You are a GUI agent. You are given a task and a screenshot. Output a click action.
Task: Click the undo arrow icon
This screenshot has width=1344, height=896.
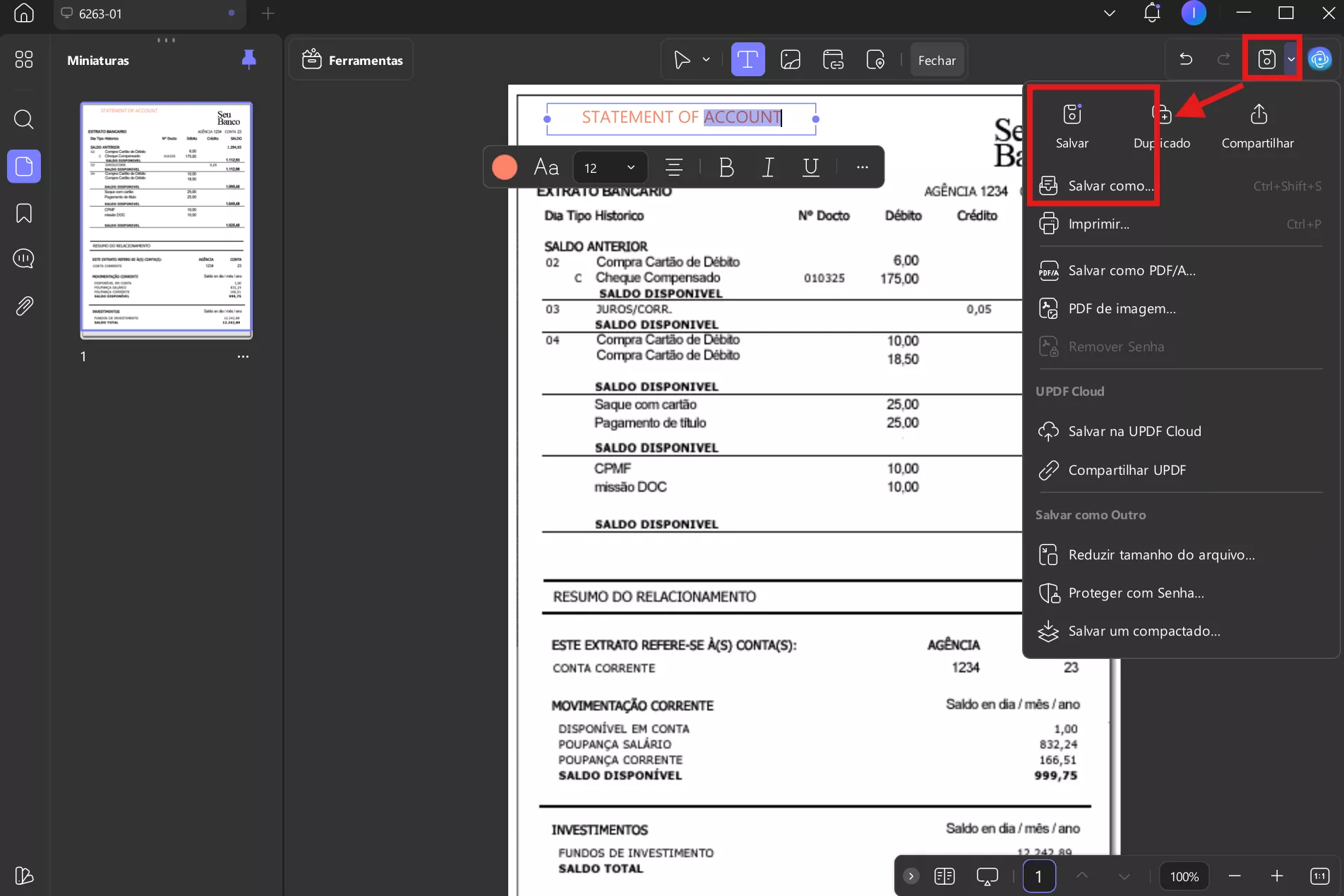click(x=1186, y=60)
